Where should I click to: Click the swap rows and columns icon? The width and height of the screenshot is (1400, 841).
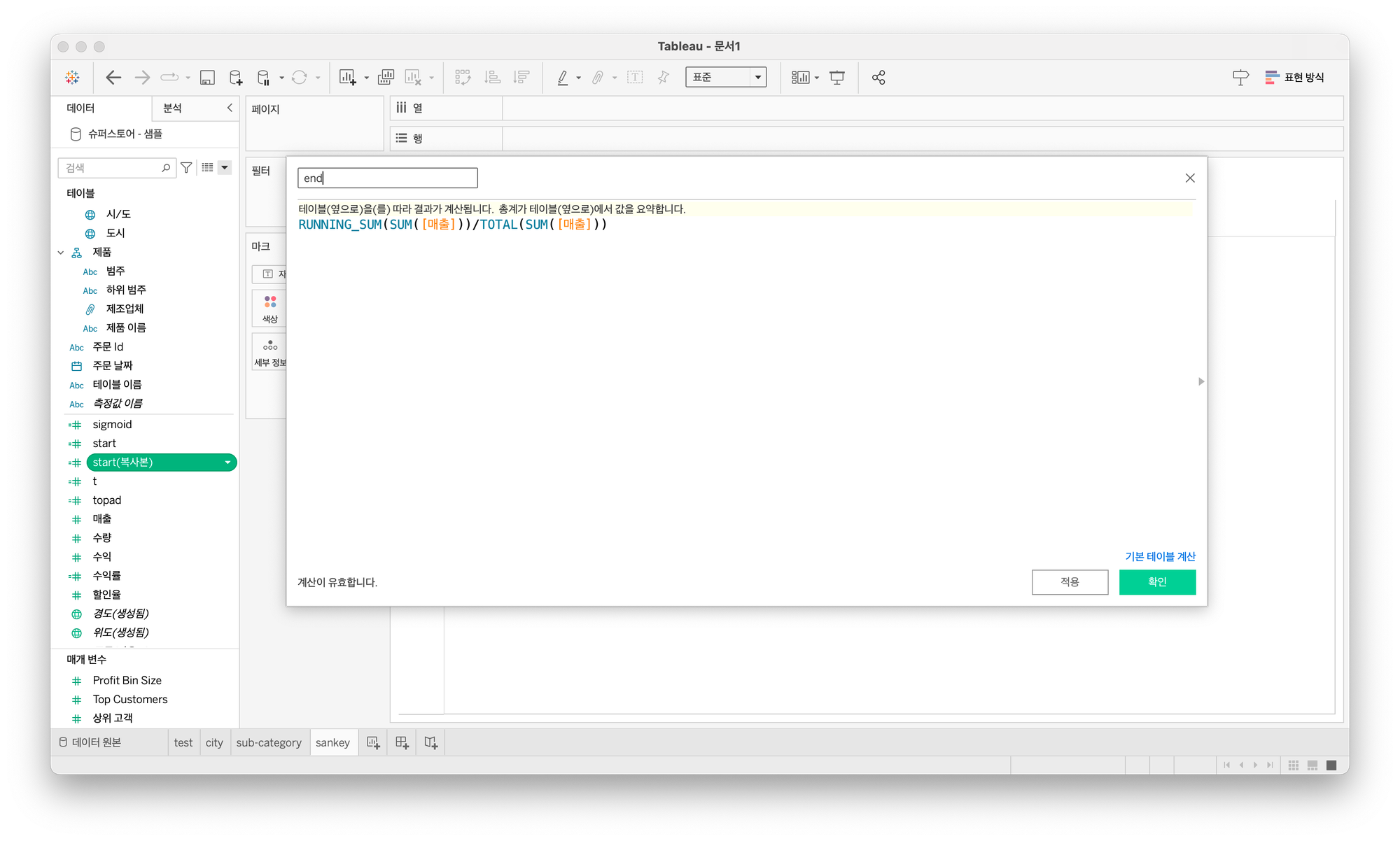463,78
